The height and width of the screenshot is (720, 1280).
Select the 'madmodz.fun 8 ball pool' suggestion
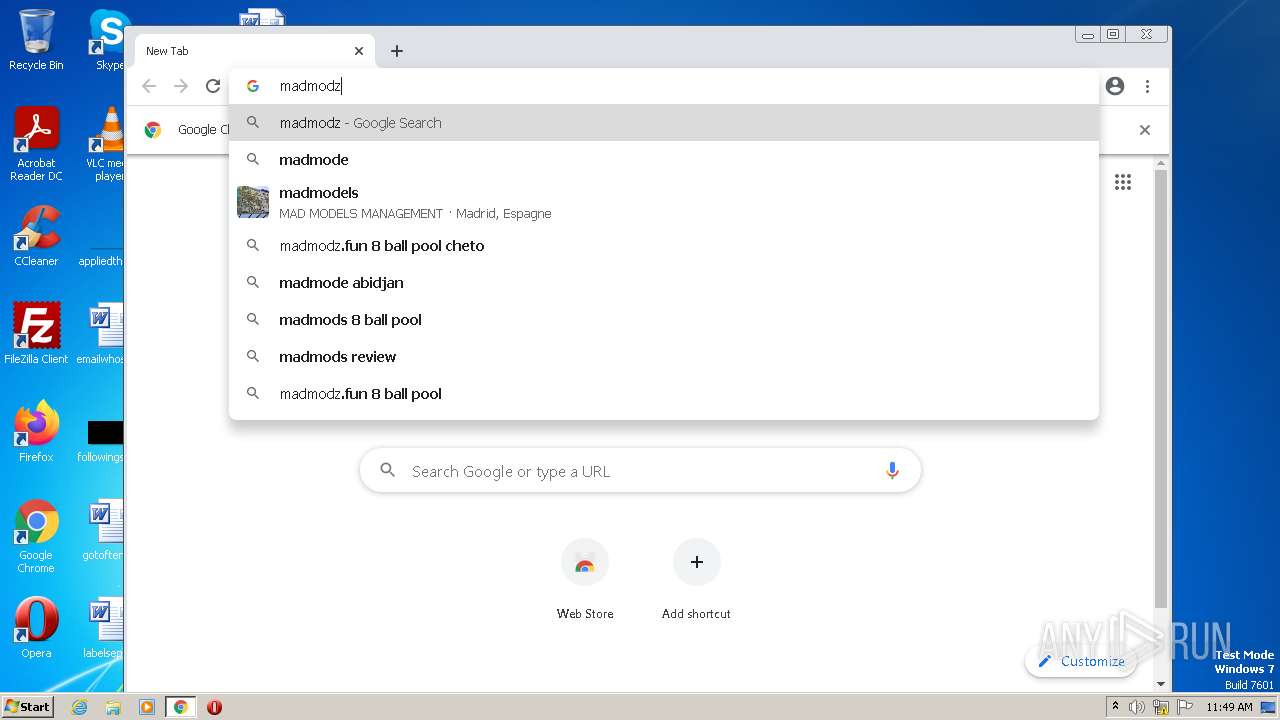point(664,394)
